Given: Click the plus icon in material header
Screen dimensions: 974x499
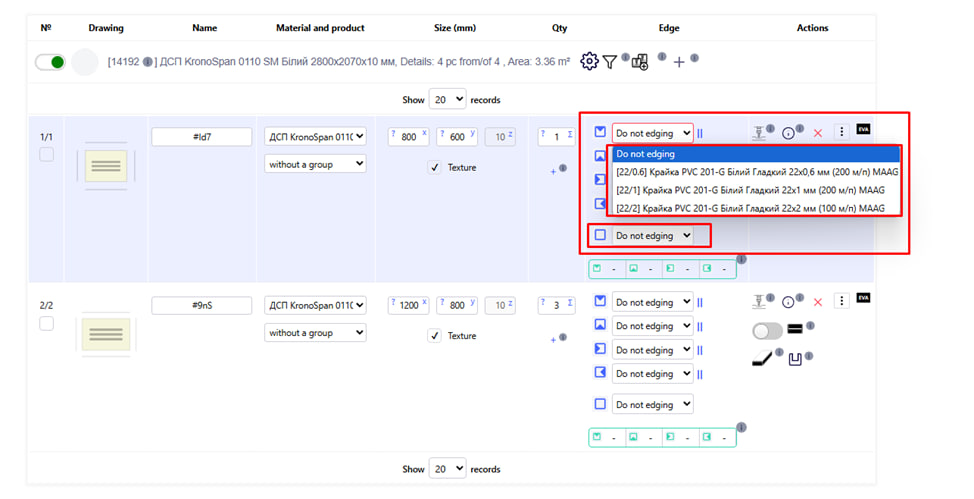Looking at the screenshot, I should pos(679,62).
